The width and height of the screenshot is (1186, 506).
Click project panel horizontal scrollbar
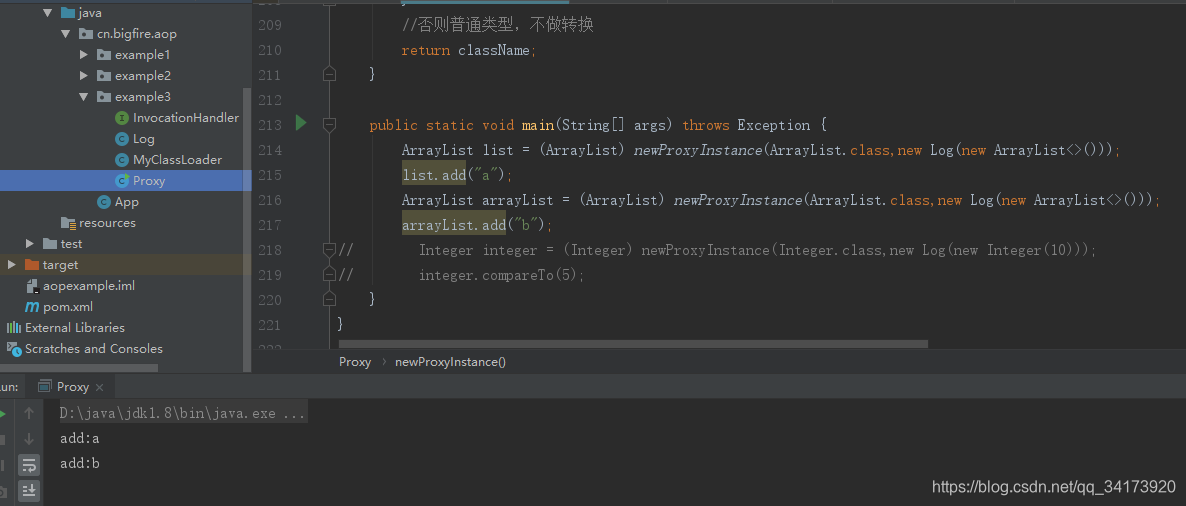[79, 368]
